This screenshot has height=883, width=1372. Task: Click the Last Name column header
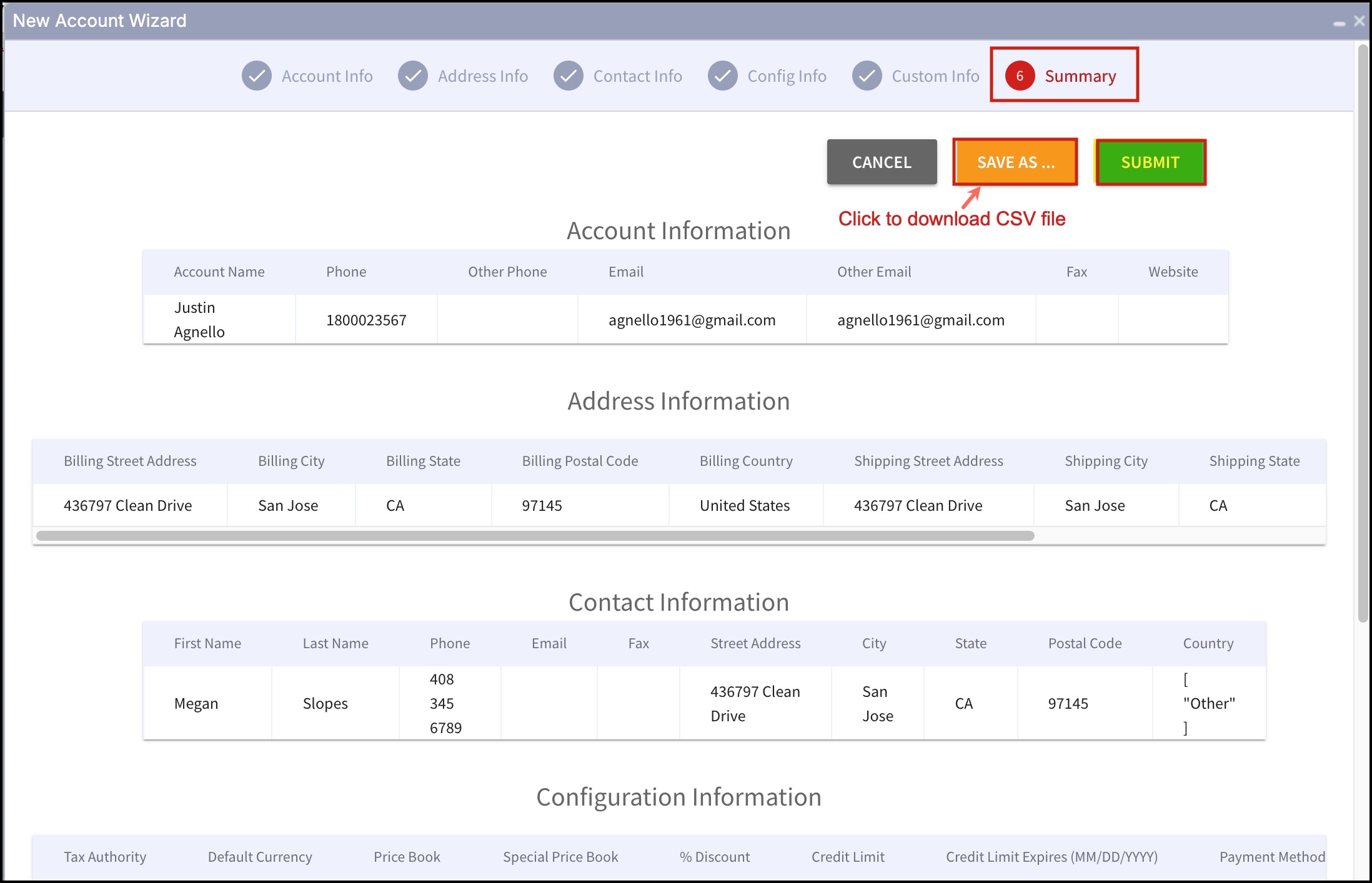pos(336,643)
